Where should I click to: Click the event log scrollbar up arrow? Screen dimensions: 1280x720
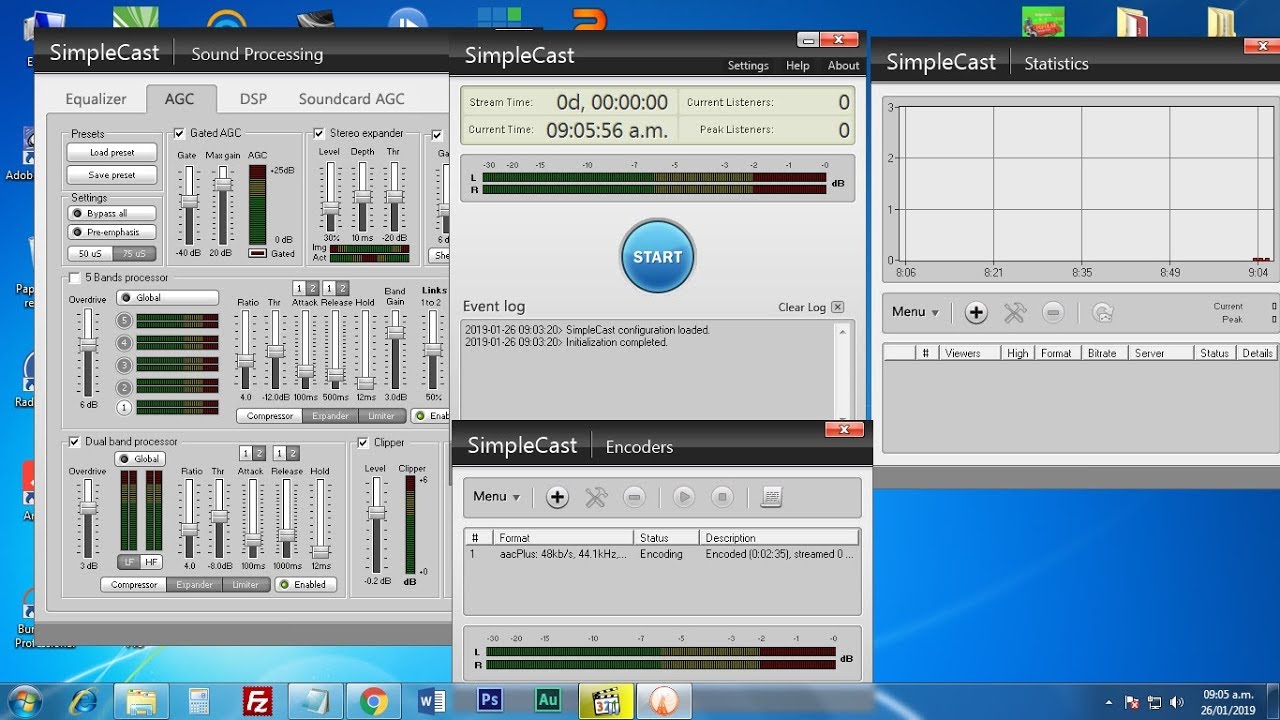pos(844,329)
